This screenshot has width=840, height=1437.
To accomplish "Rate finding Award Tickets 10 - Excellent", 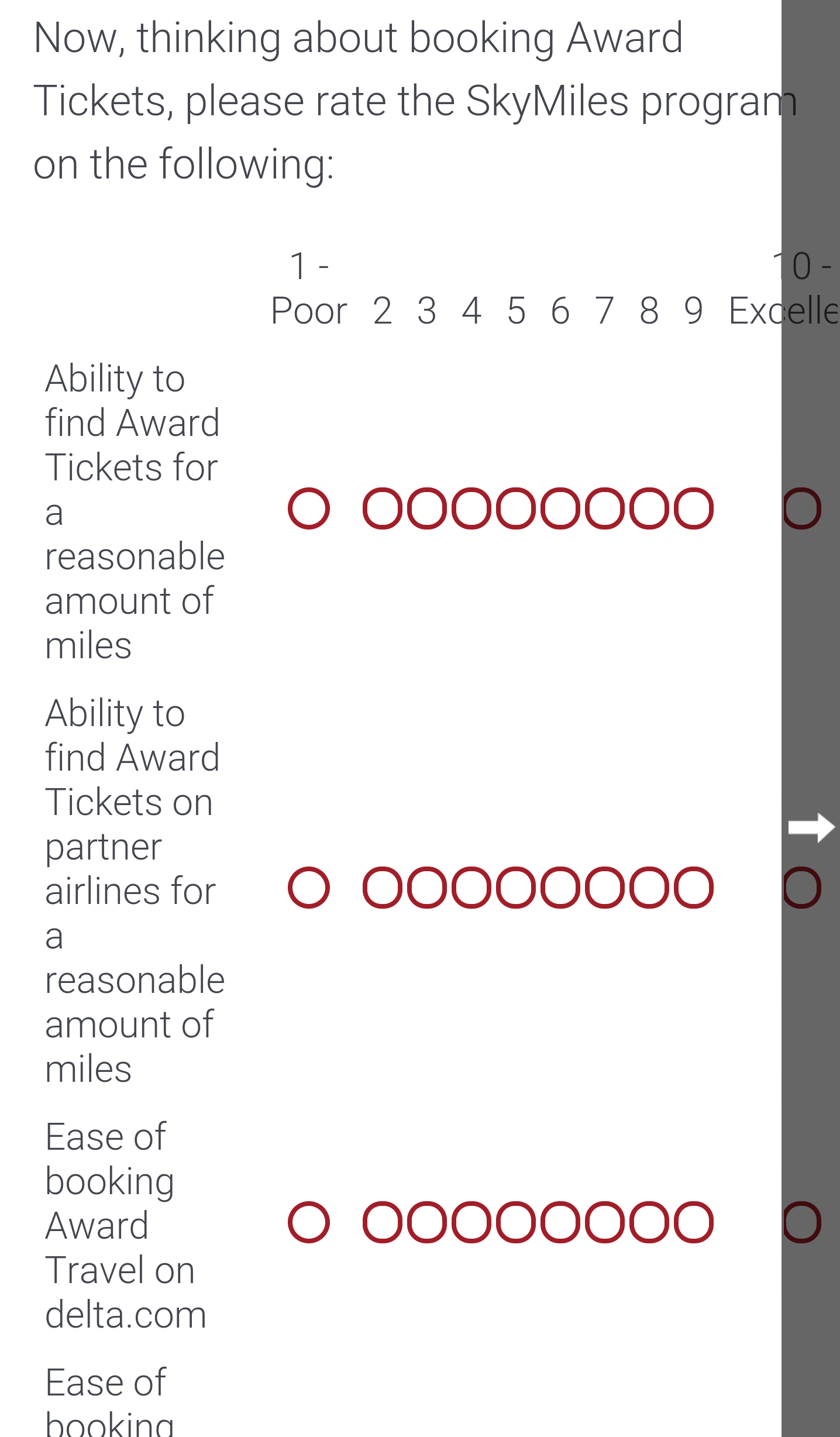I will point(803,508).
